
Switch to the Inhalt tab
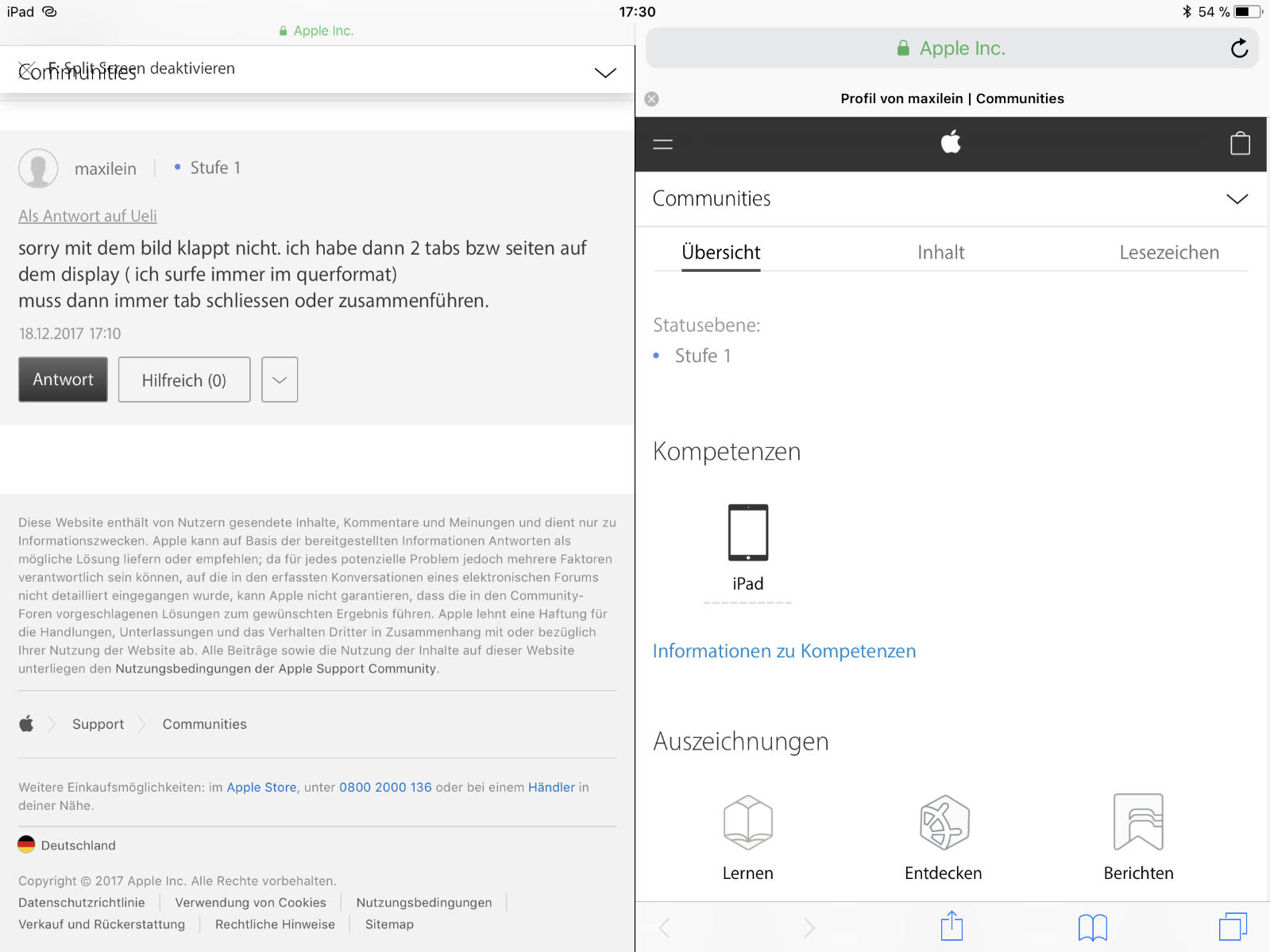coord(940,252)
